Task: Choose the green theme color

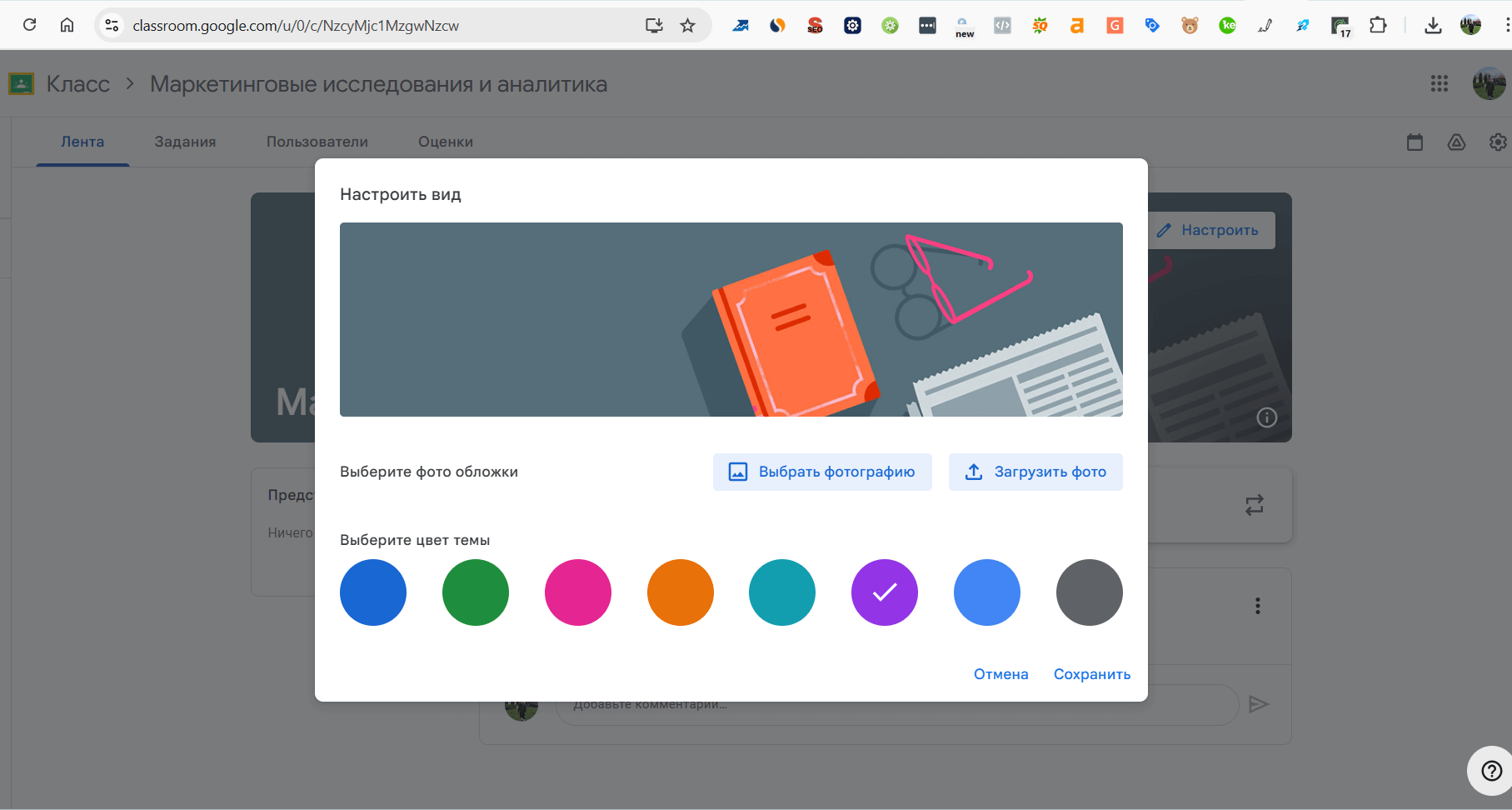Action: pyautogui.click(x=475, y=592)
